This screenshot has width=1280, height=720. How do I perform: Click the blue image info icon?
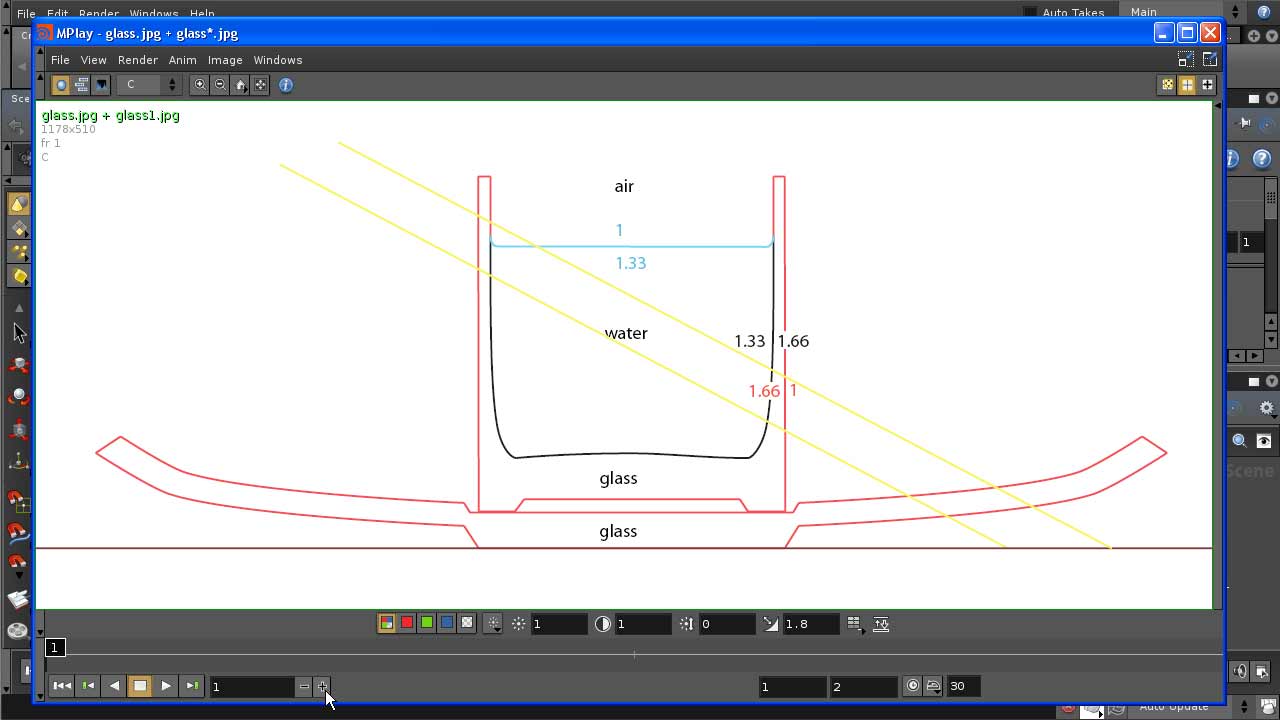pos(286,85)
